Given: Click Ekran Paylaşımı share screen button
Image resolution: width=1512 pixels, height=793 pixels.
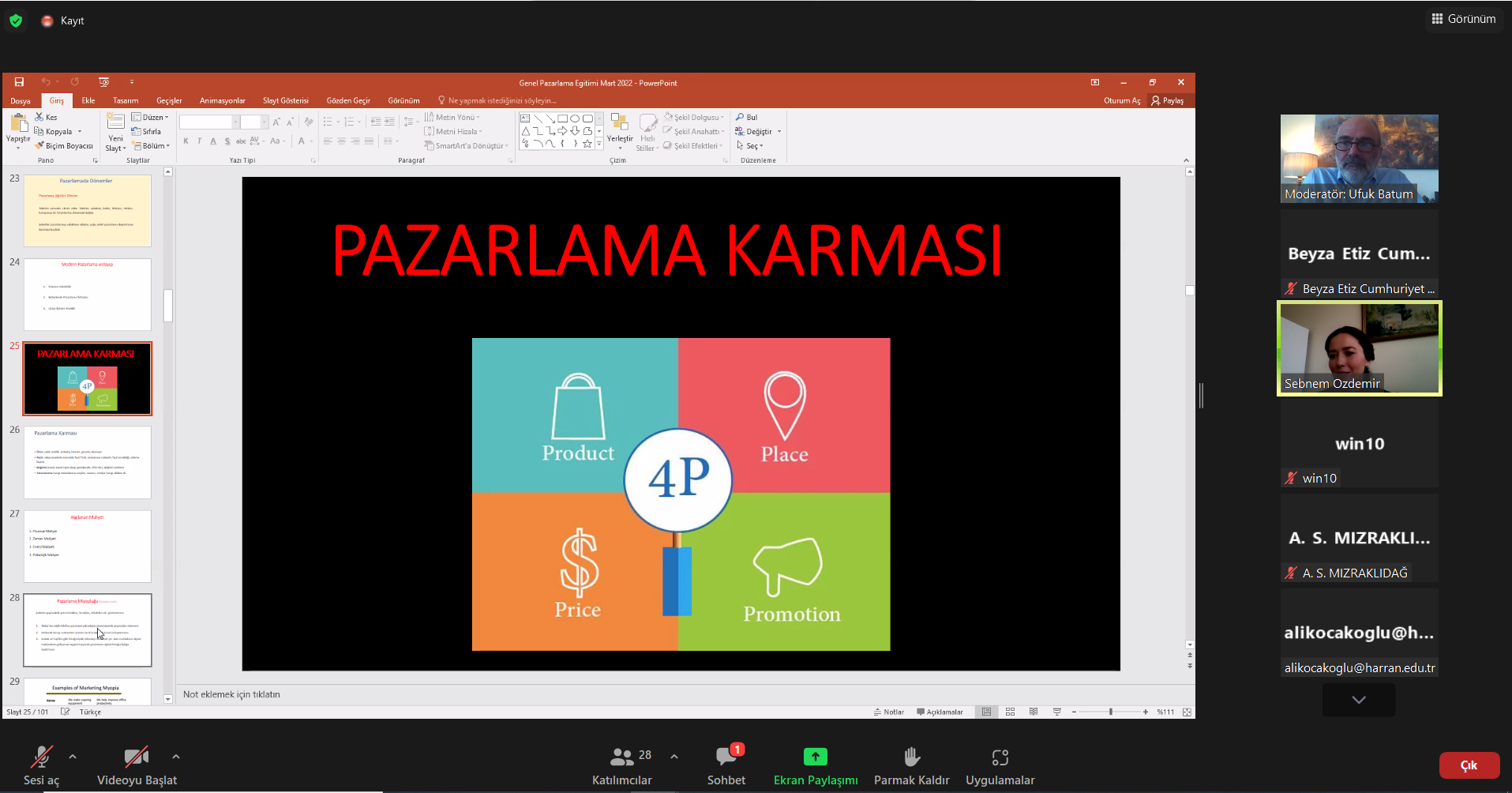Looking at the screenshot, I should tap(816, 765).
